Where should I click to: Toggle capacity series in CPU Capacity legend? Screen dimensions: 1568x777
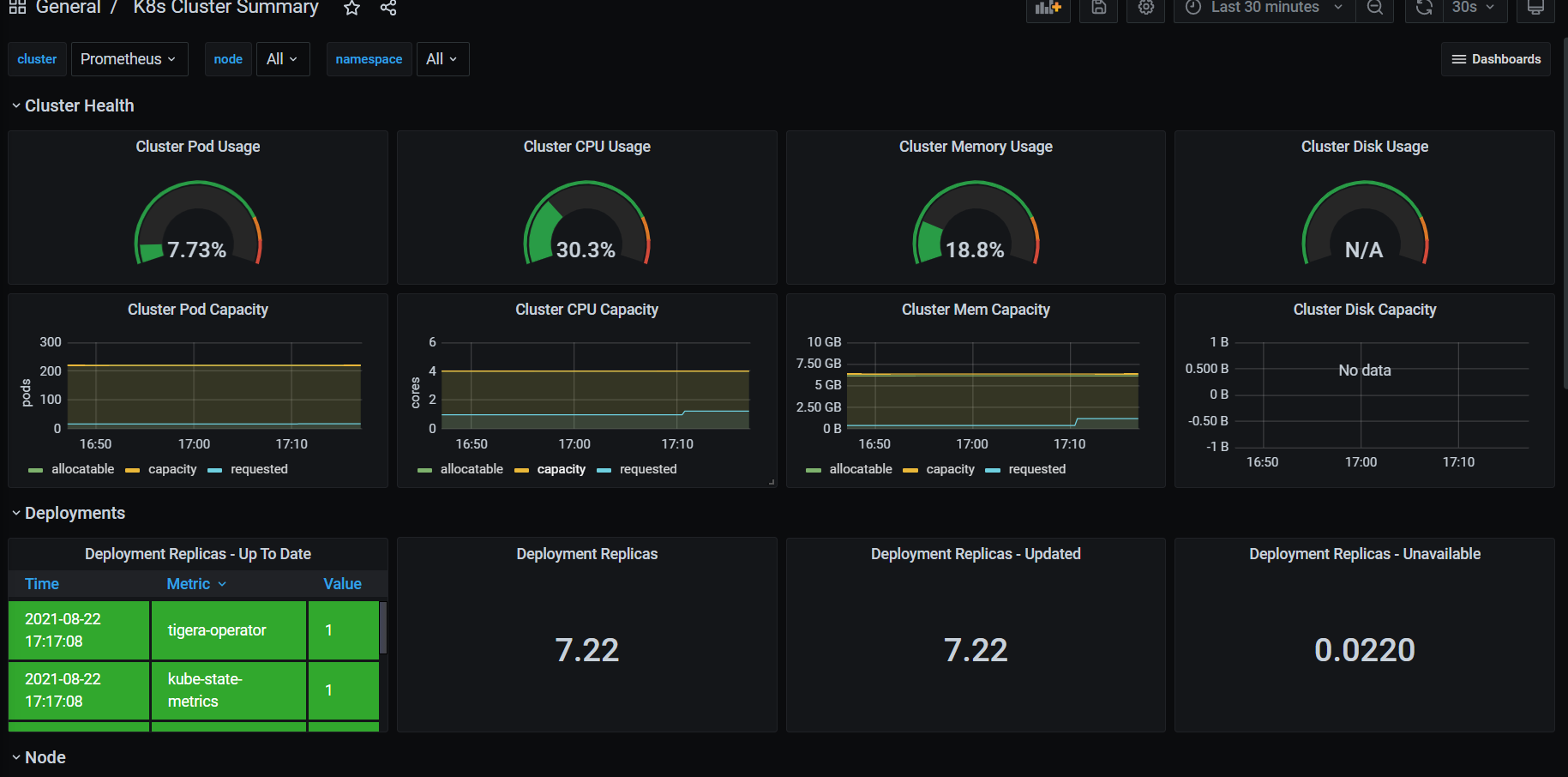(x=562, y=469)
